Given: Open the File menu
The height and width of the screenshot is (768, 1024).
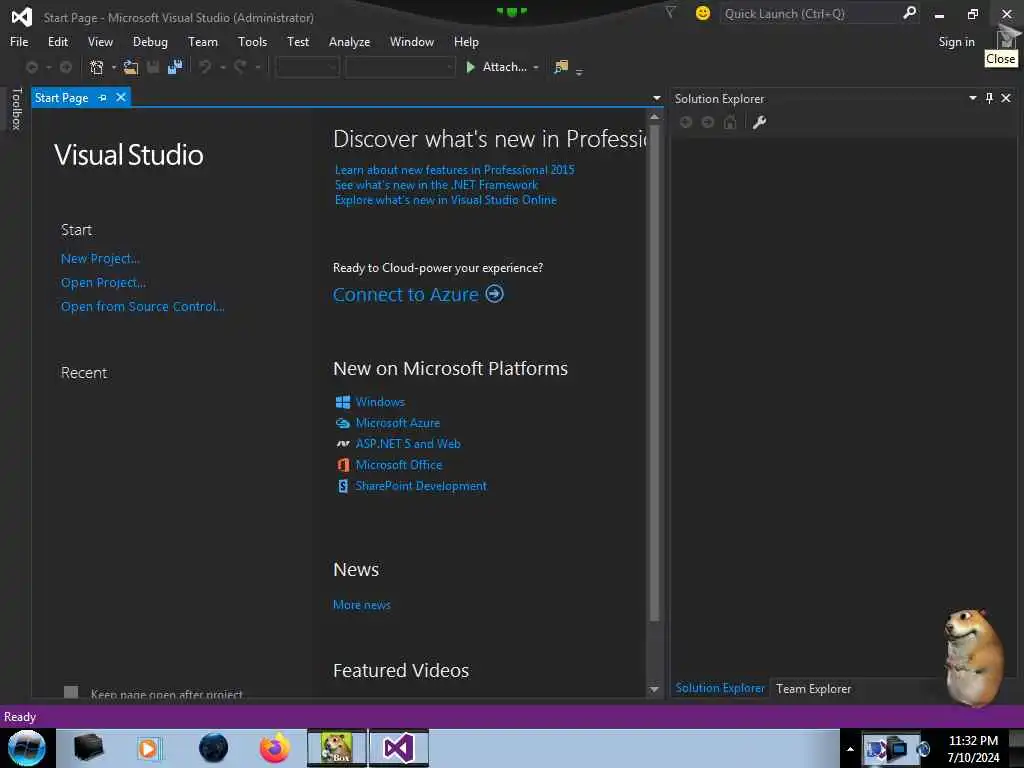Looking at the screenshot, I should click(19, 42).
